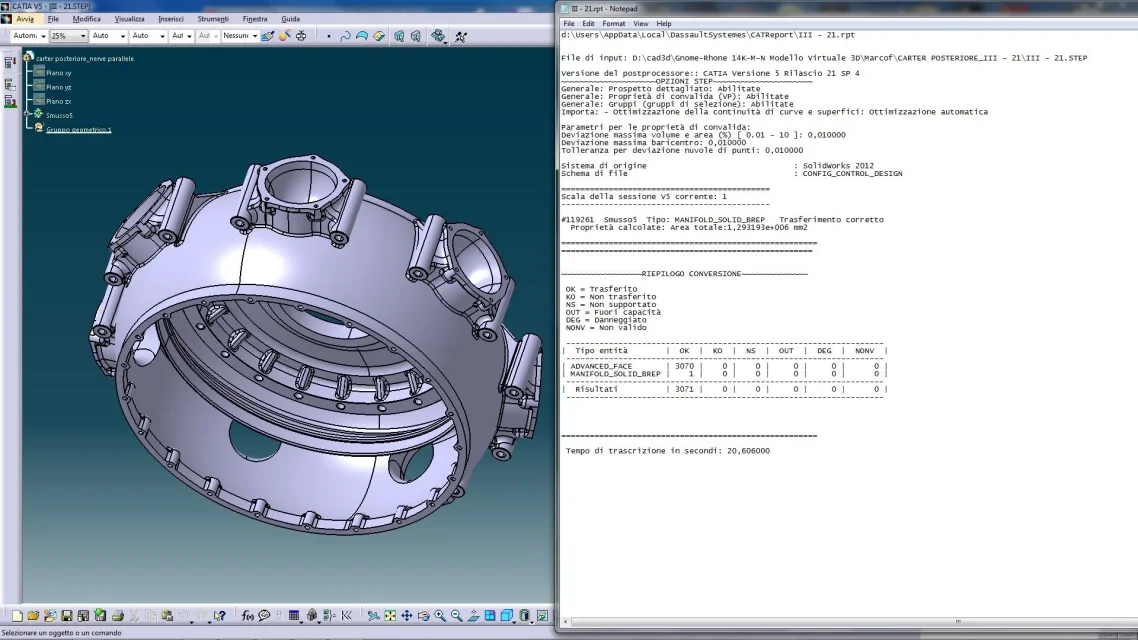Screen dimensions: 1138x640
Task: Click the Painter brush icon in top toolbar
Action: coord(268,36)
